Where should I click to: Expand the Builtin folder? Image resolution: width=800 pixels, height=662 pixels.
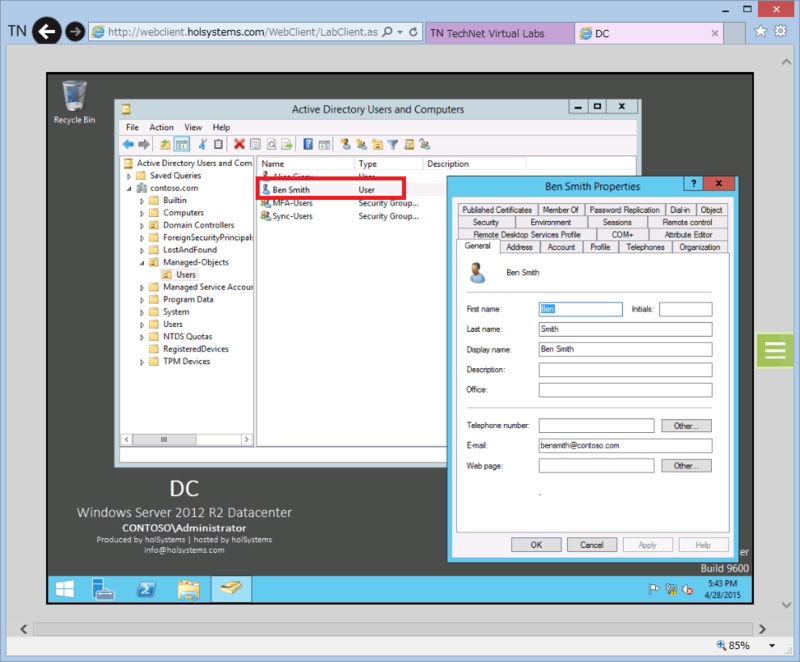point(142,201)
